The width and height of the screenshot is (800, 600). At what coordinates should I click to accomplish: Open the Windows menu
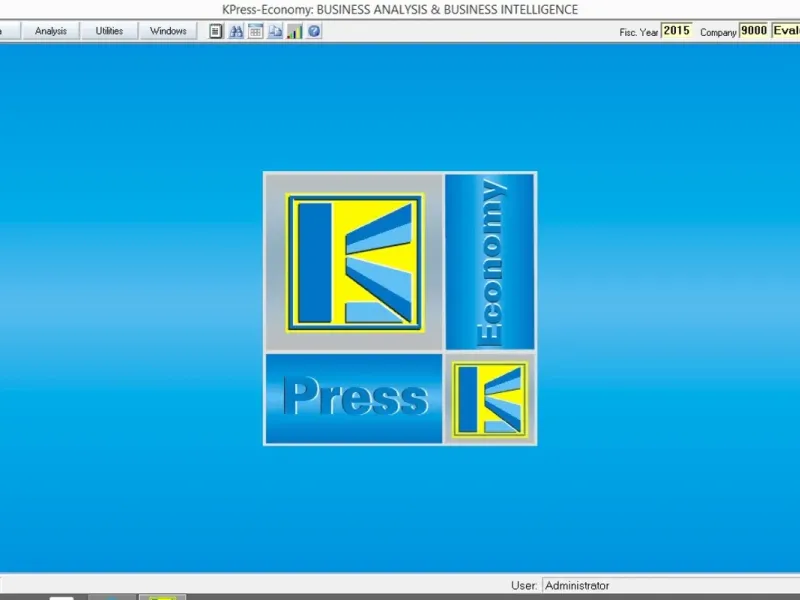(168, 31)
